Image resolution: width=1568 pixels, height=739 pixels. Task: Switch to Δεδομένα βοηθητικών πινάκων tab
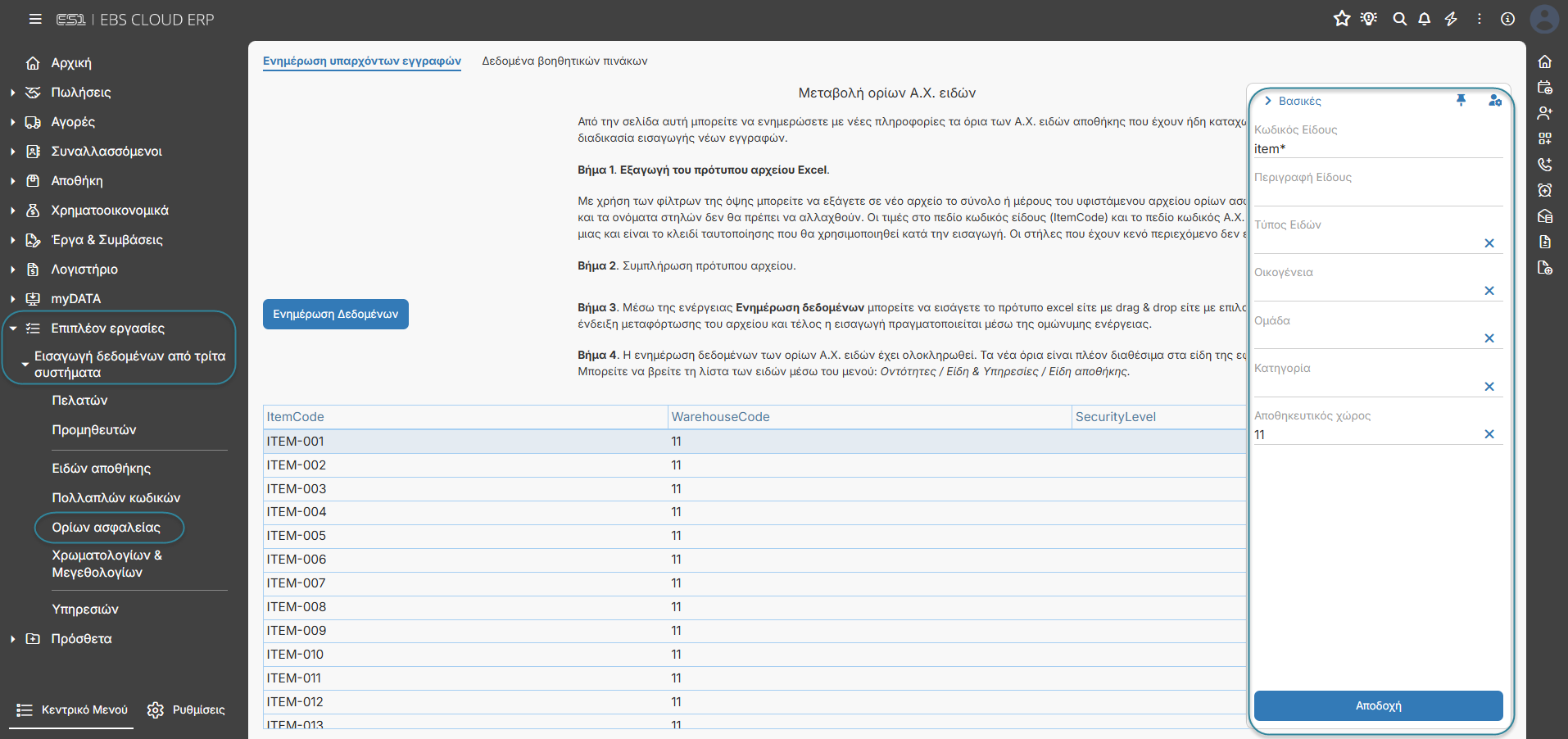pos(564,61)
